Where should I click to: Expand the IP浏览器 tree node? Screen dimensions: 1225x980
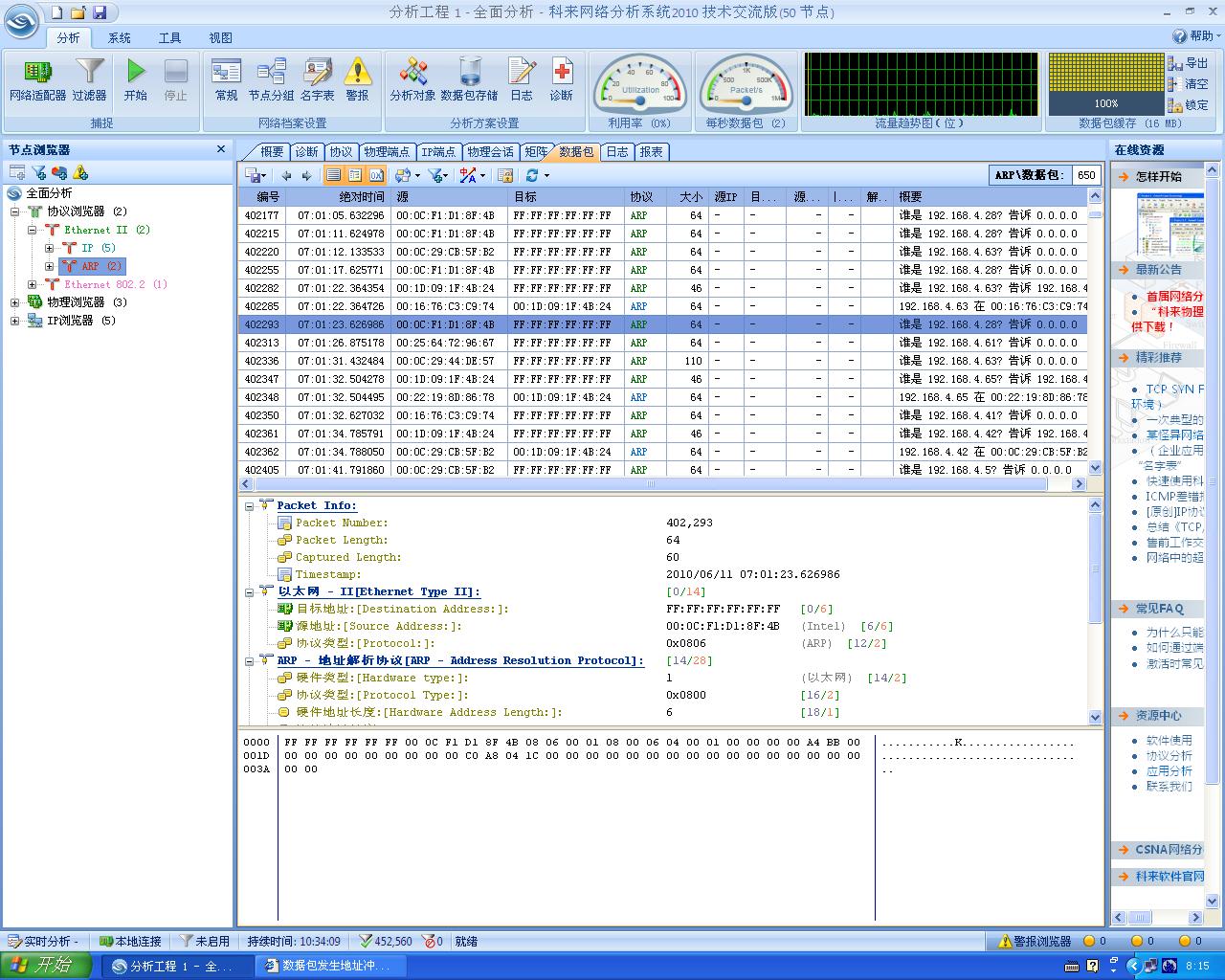tap(14, 321)
